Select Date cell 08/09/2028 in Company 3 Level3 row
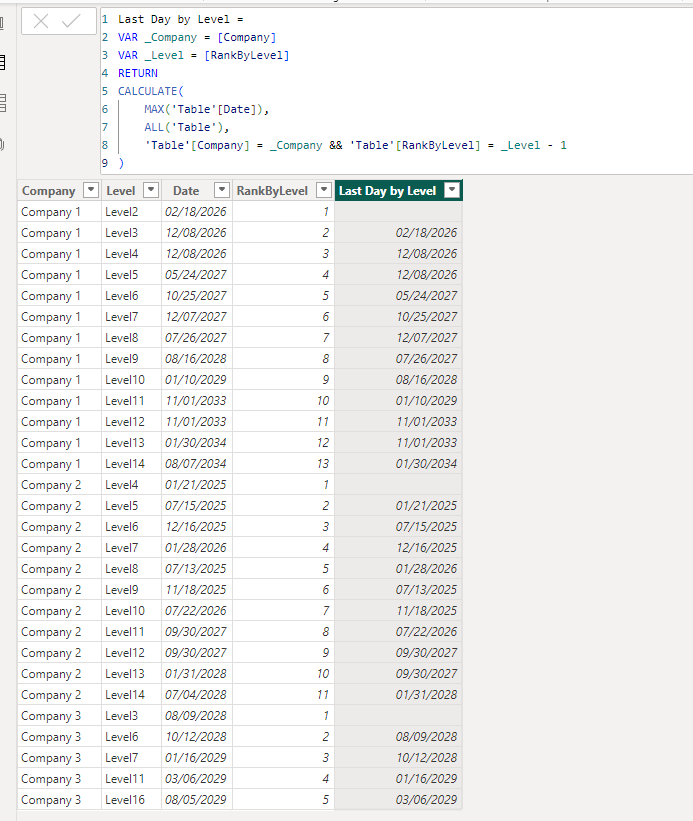Viewport: 693px width, 821px height. point(197,716)
